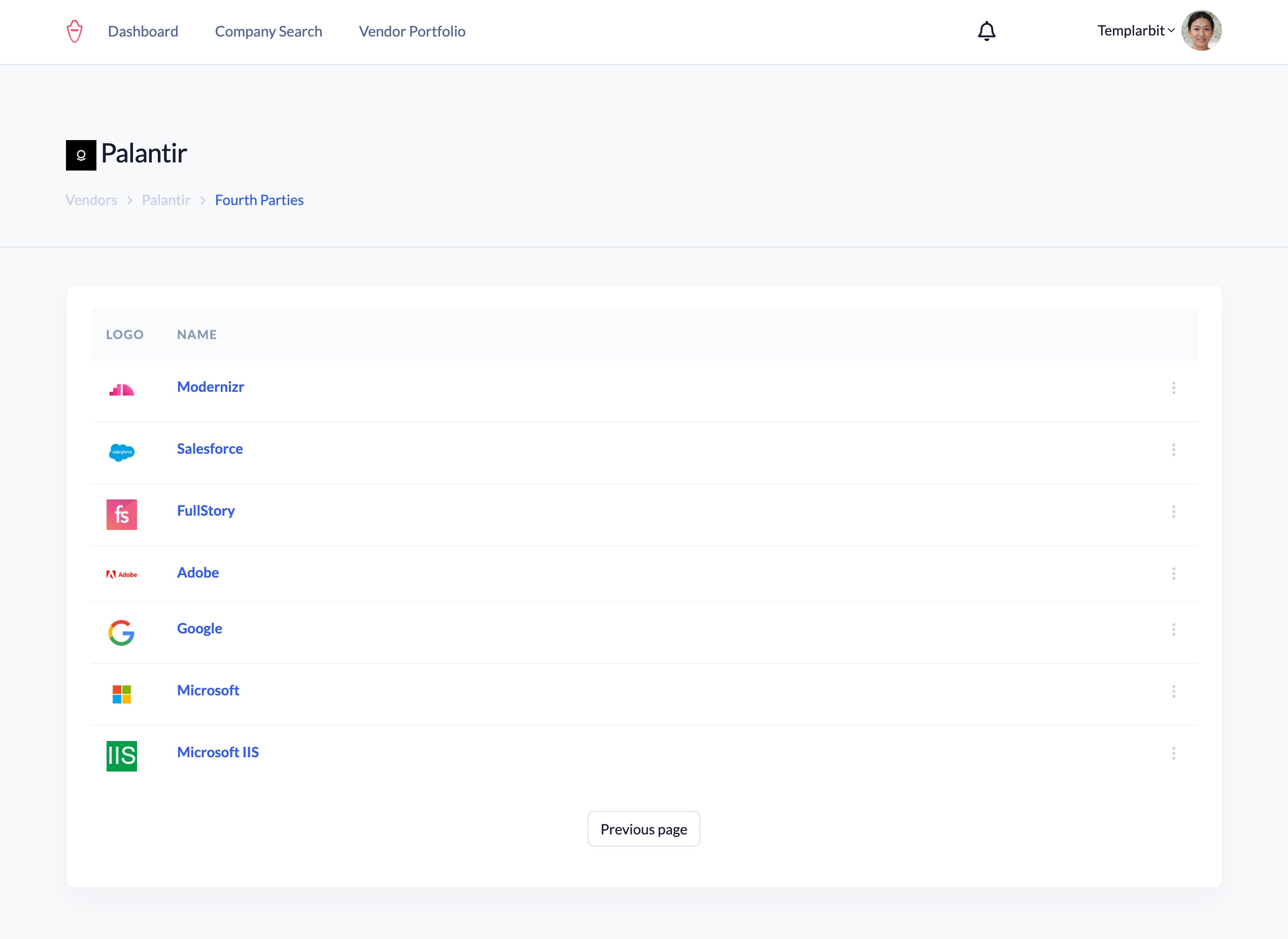1288x939 pixels.
Task: Open the Vendor Portfolio page
Action: (412, 31)
